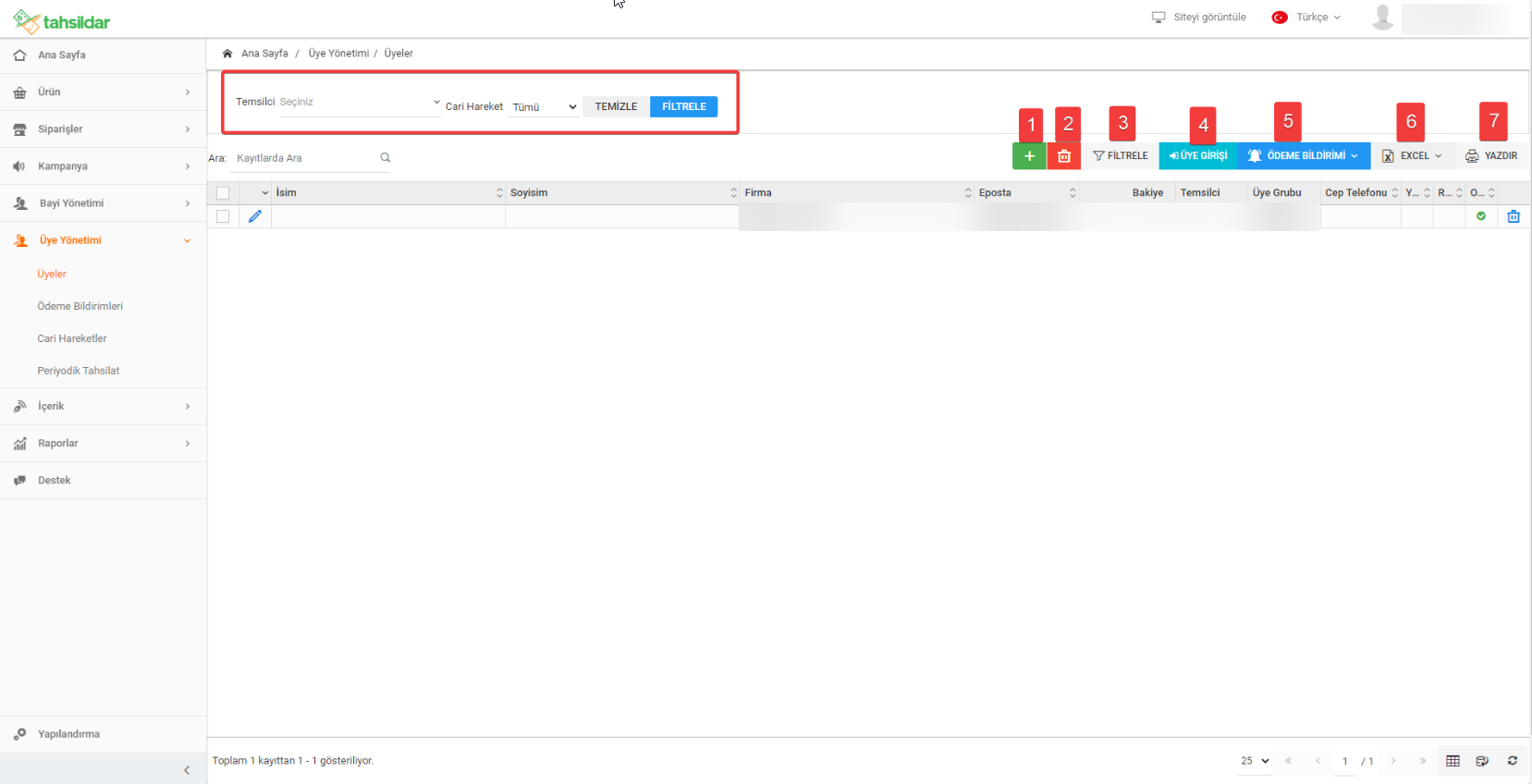Open the Periyodik Tahsilat submenu item

[x=79, y=371]
